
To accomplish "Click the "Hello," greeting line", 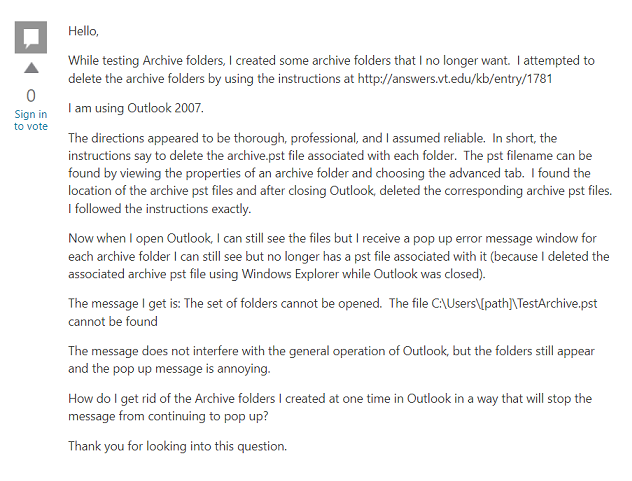I will coord(83,31).
